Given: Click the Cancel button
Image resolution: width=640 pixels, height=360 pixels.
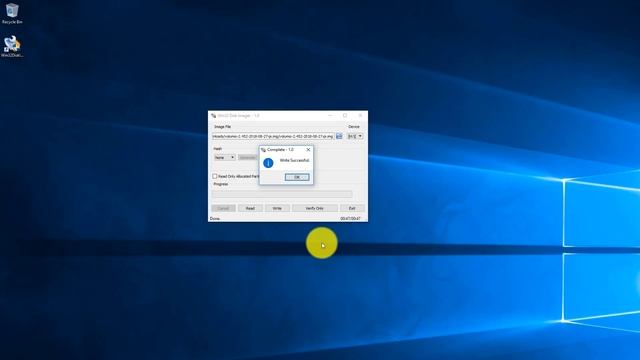Looking at the screenshot, I should point(223,208).
